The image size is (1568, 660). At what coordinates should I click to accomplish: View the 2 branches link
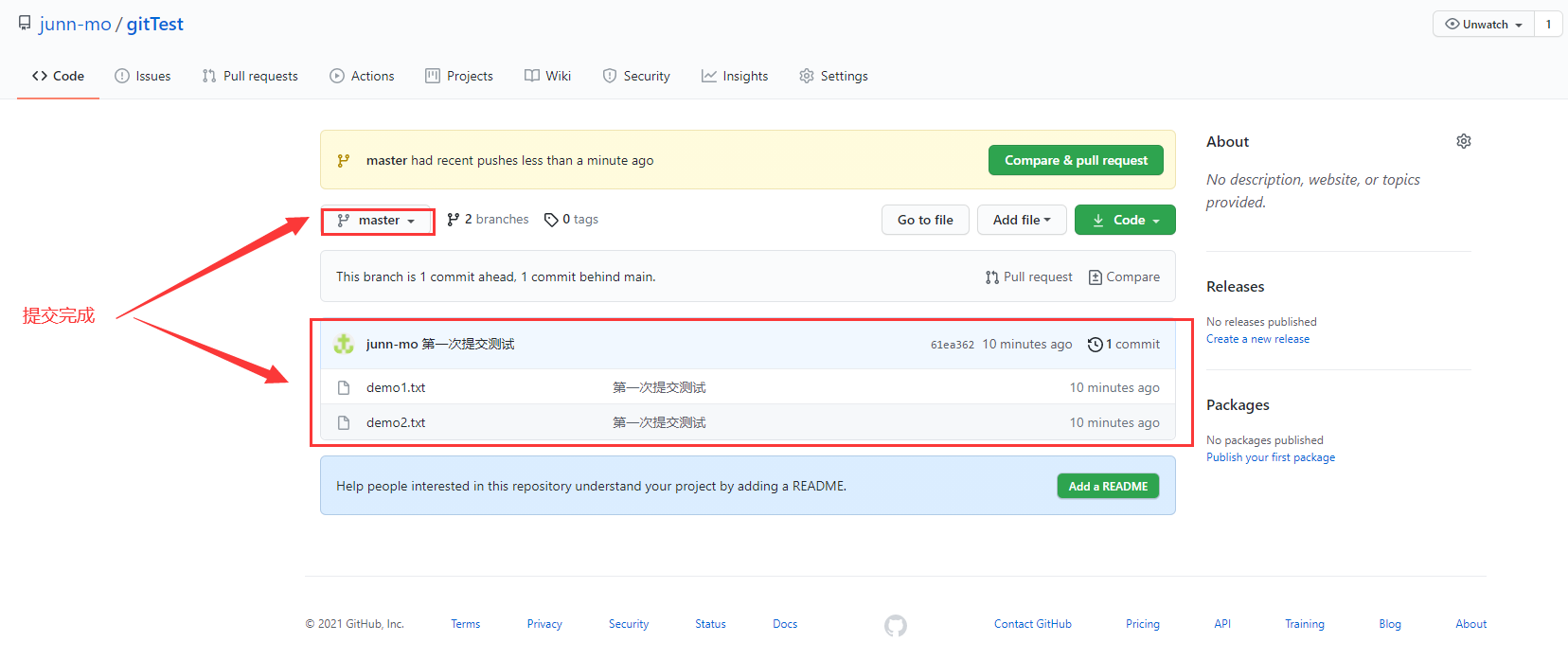point(488,220)
